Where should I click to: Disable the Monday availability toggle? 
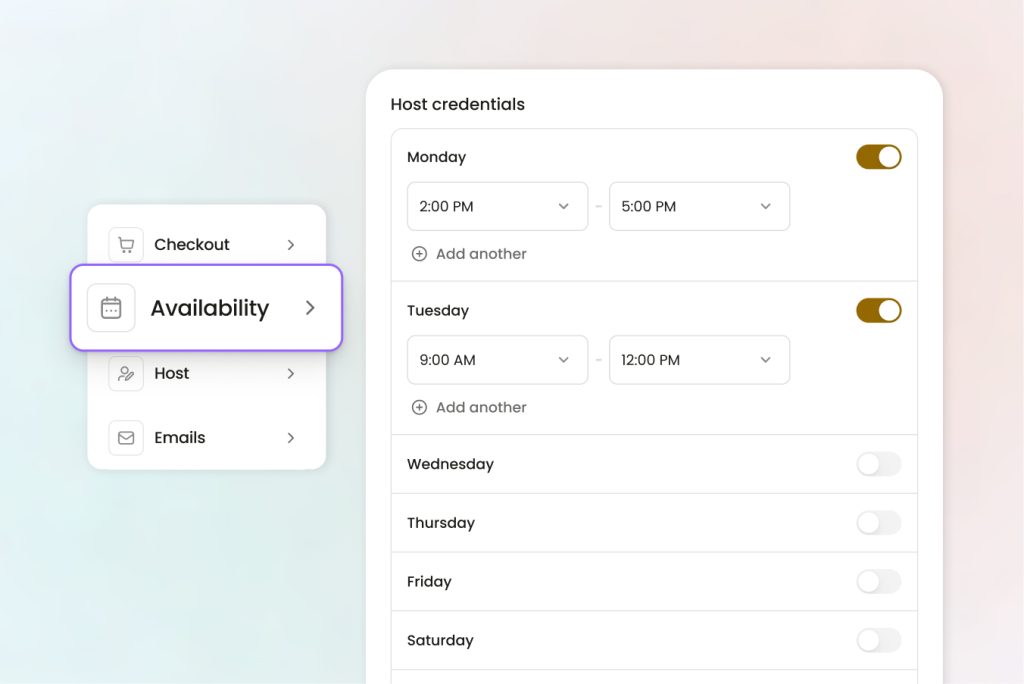point(878,157)
